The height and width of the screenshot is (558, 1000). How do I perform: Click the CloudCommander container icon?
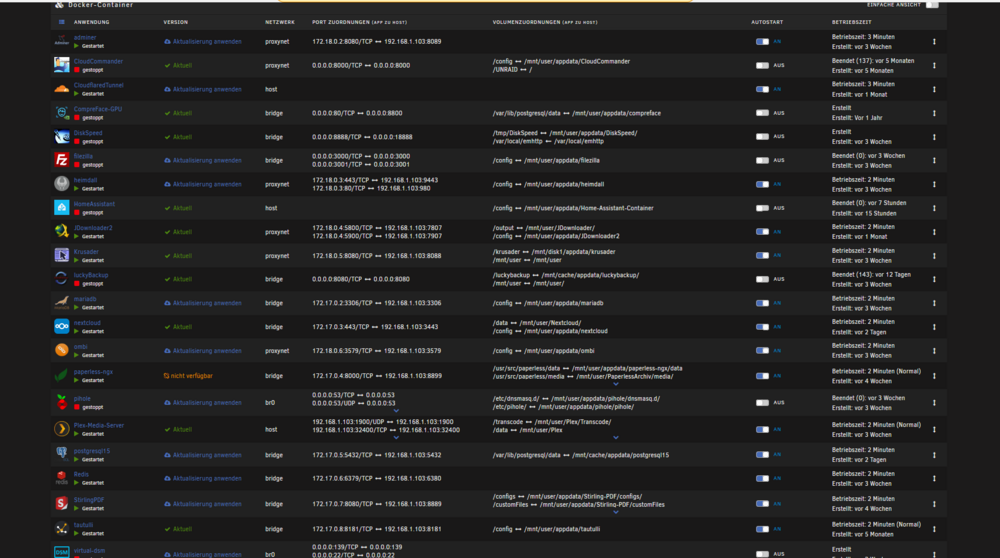pyautogui.click(x=61, y=65)
